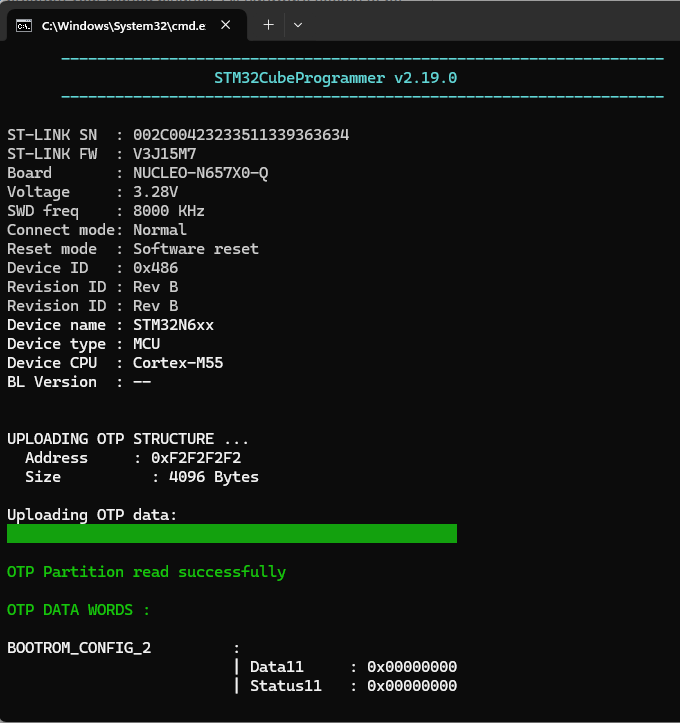The image size is (680, 723).
Task: Click the OTP DATA WORDS heading
Action: 78,610
